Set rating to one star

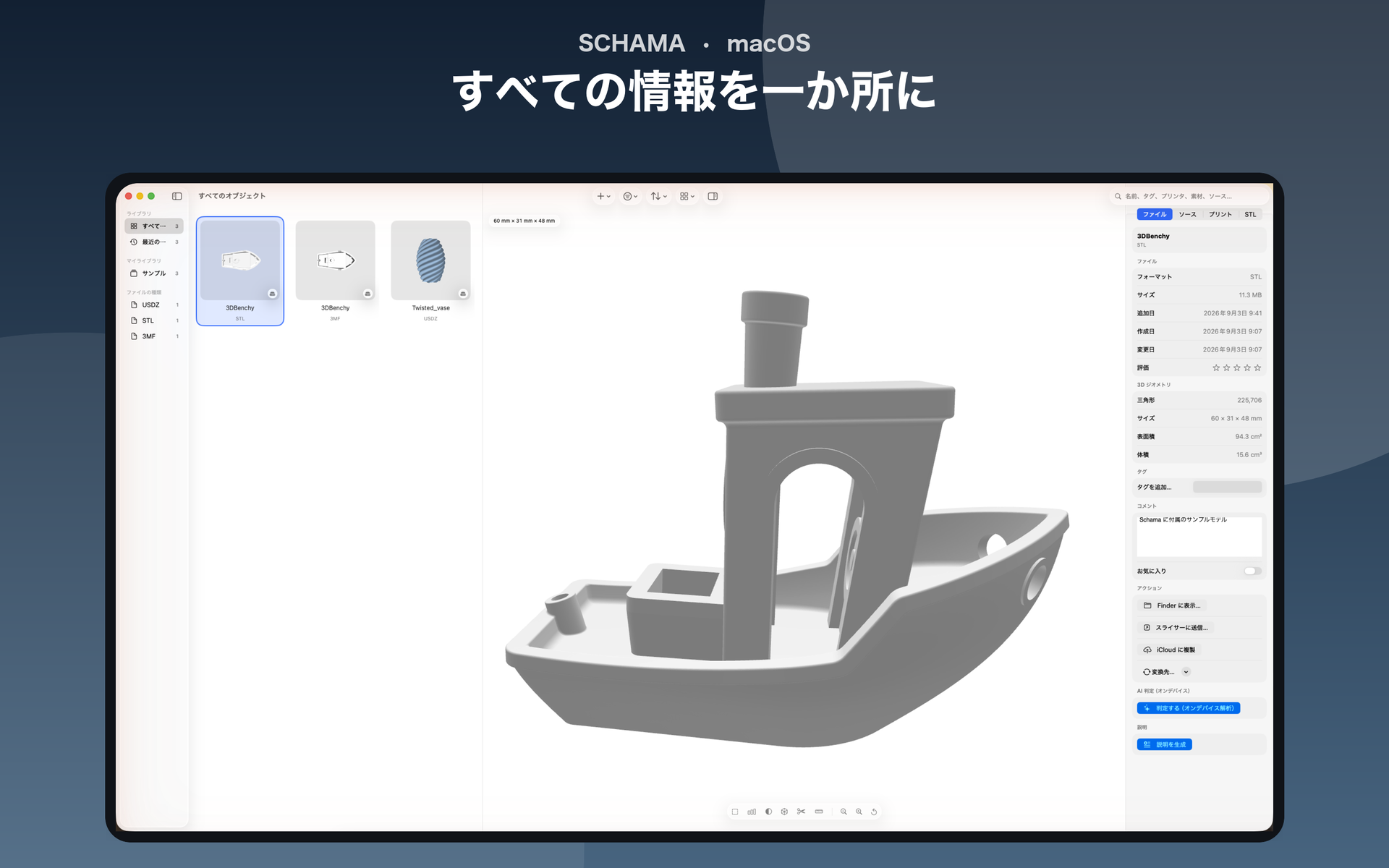(x=1216, y=368)
